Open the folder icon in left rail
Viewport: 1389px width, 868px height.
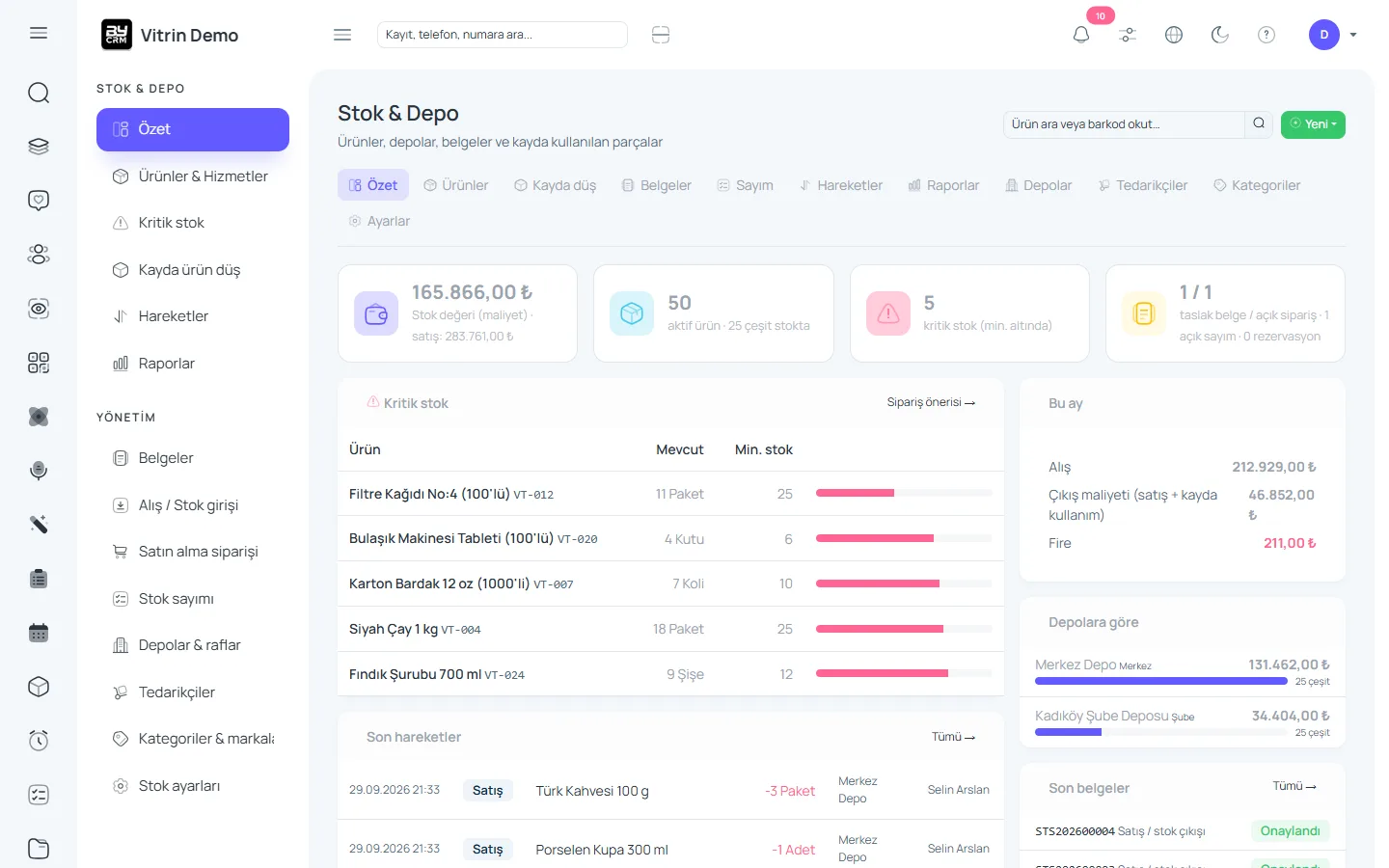(x=39, y=849)
